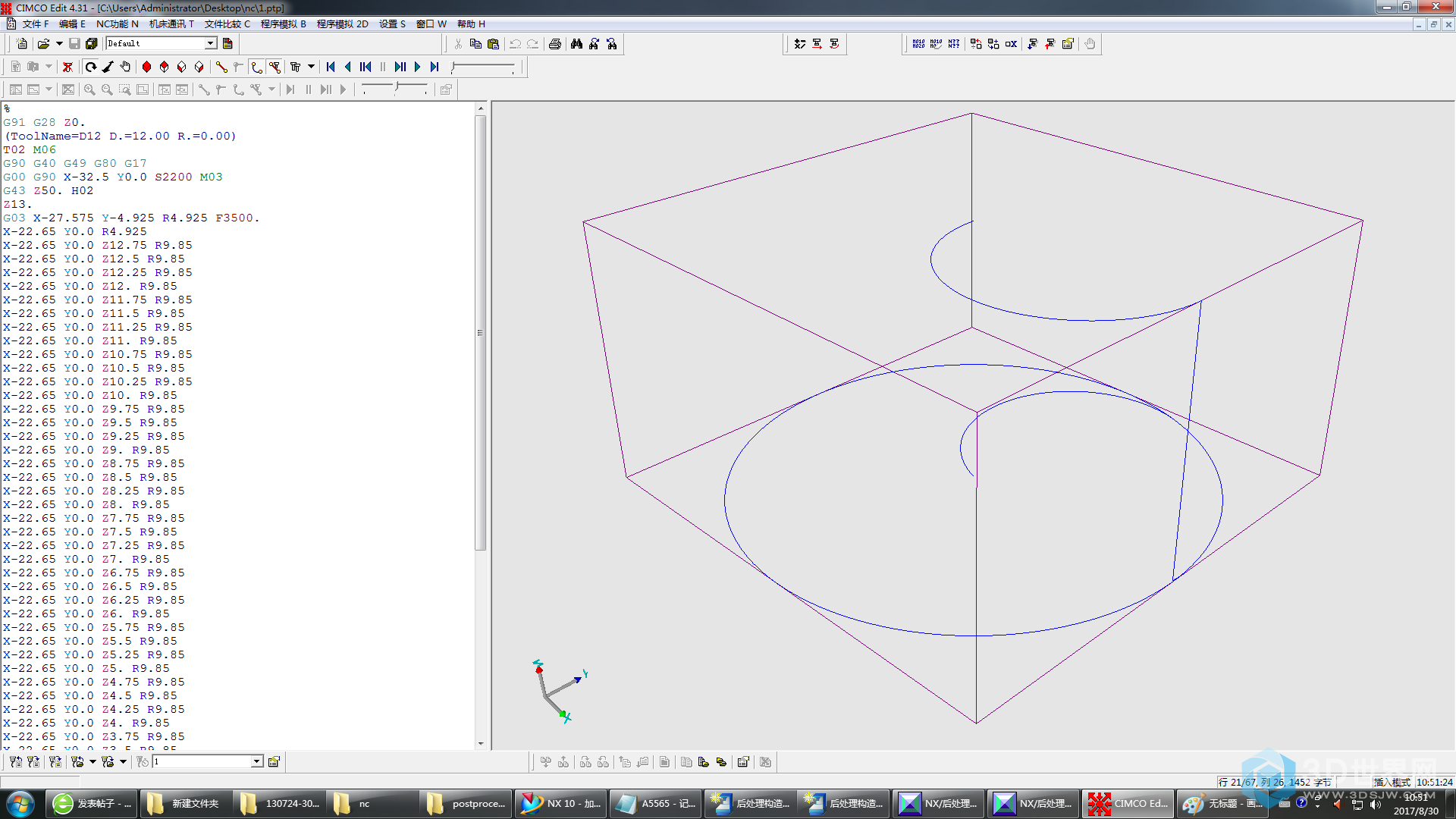Save all open files
The height and width of the screenshot is (819, 1456).
tap(92, 44)
